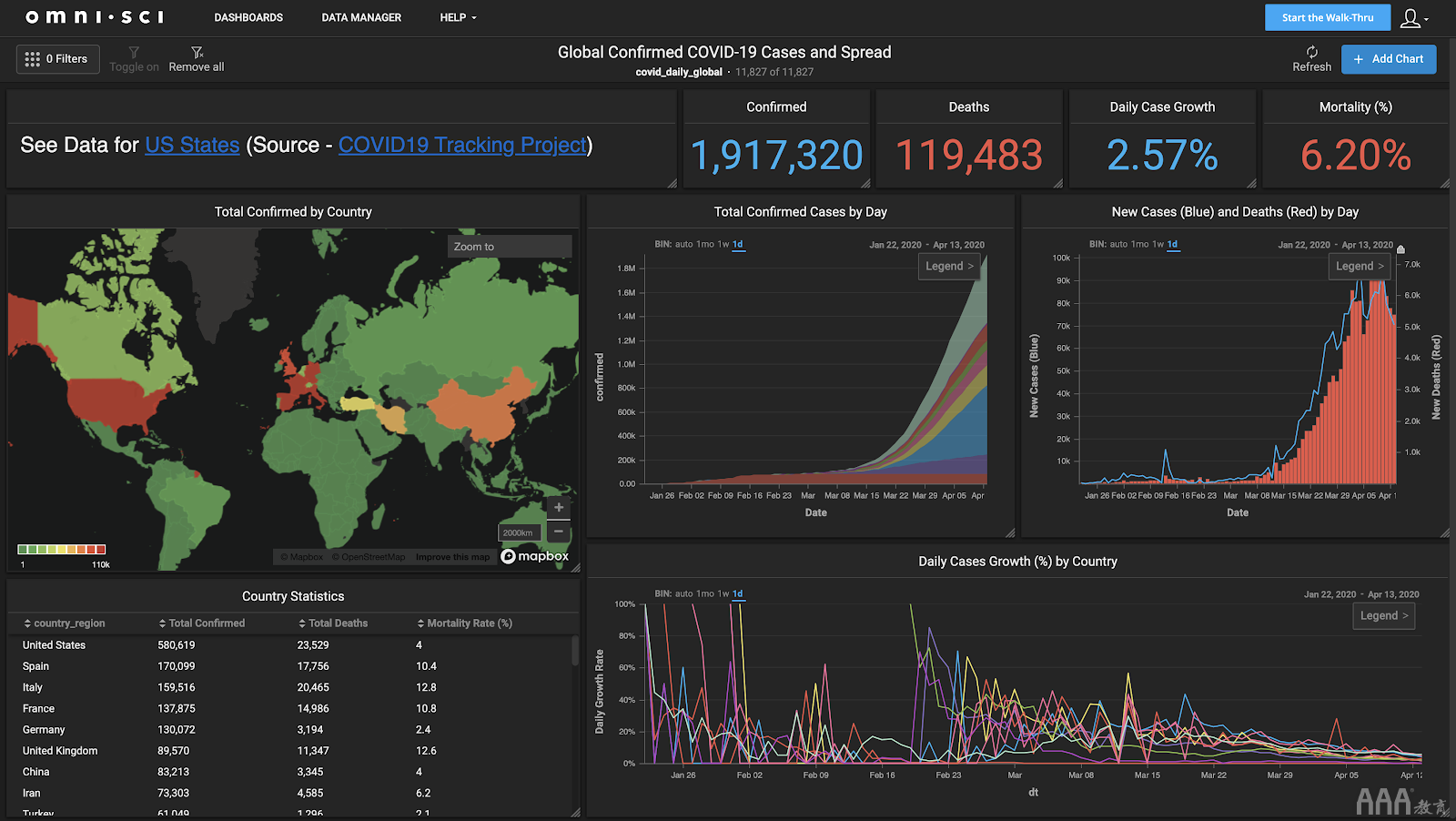Select the France table row
Screen dimensions: 1456x821
pos(289,708)
